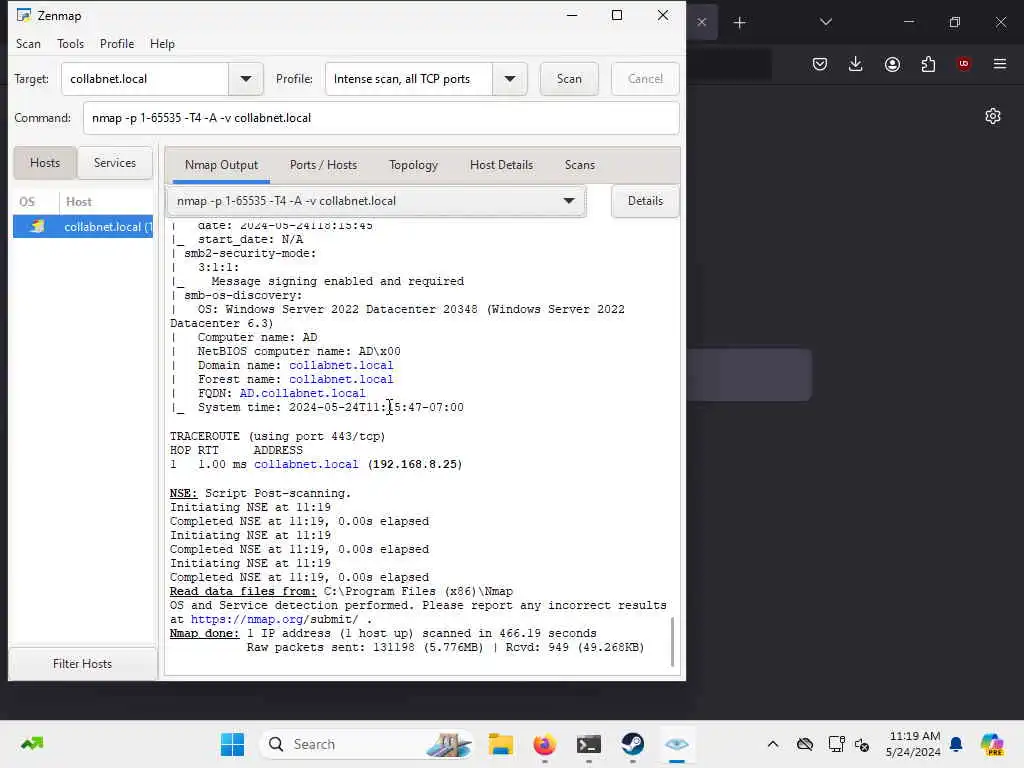Click the taskbar Search box
Screen dimensions: 1024x768
click(x=367, y=744)
